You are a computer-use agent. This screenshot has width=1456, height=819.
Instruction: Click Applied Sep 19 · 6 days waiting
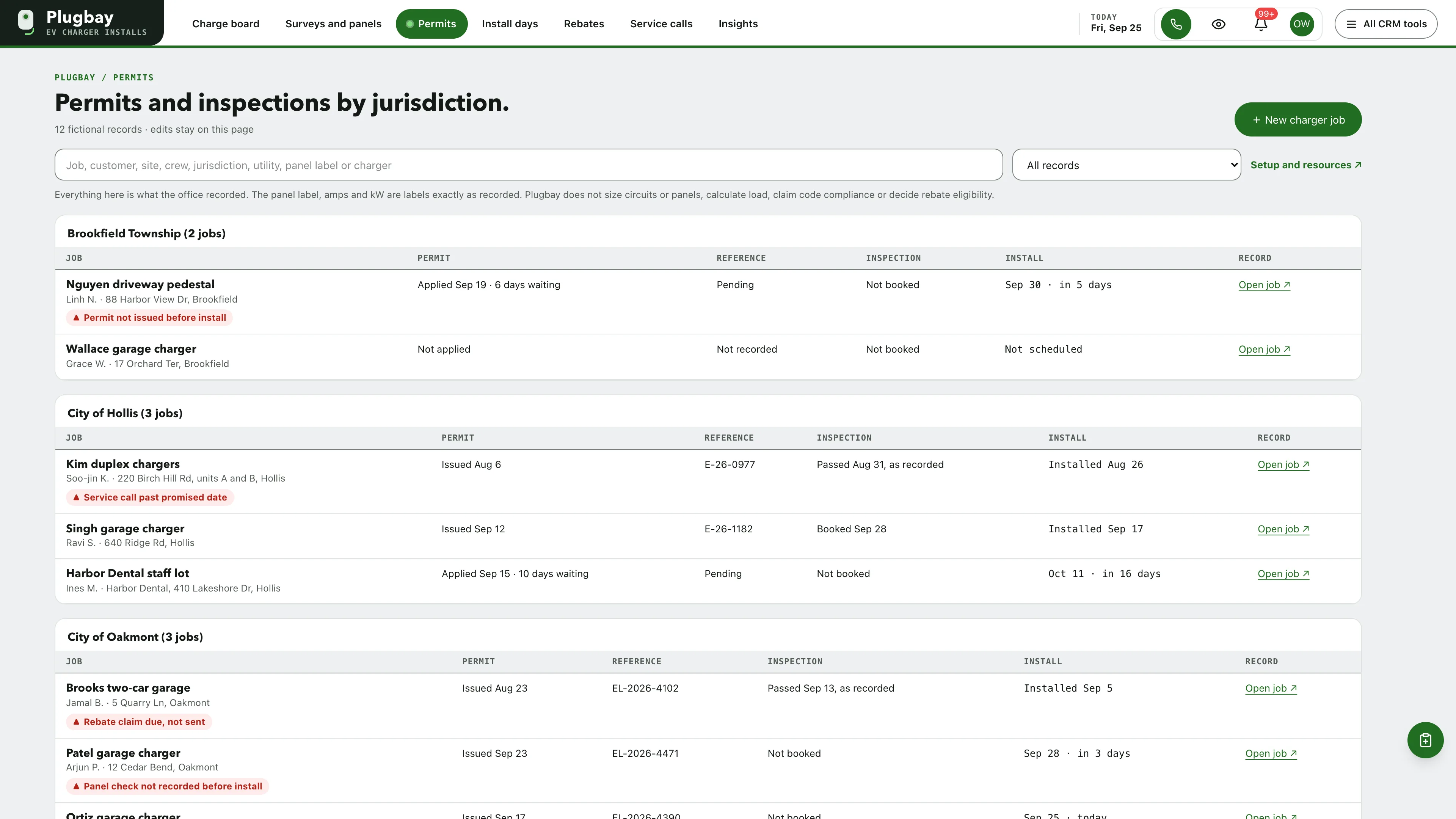[489, 285]
